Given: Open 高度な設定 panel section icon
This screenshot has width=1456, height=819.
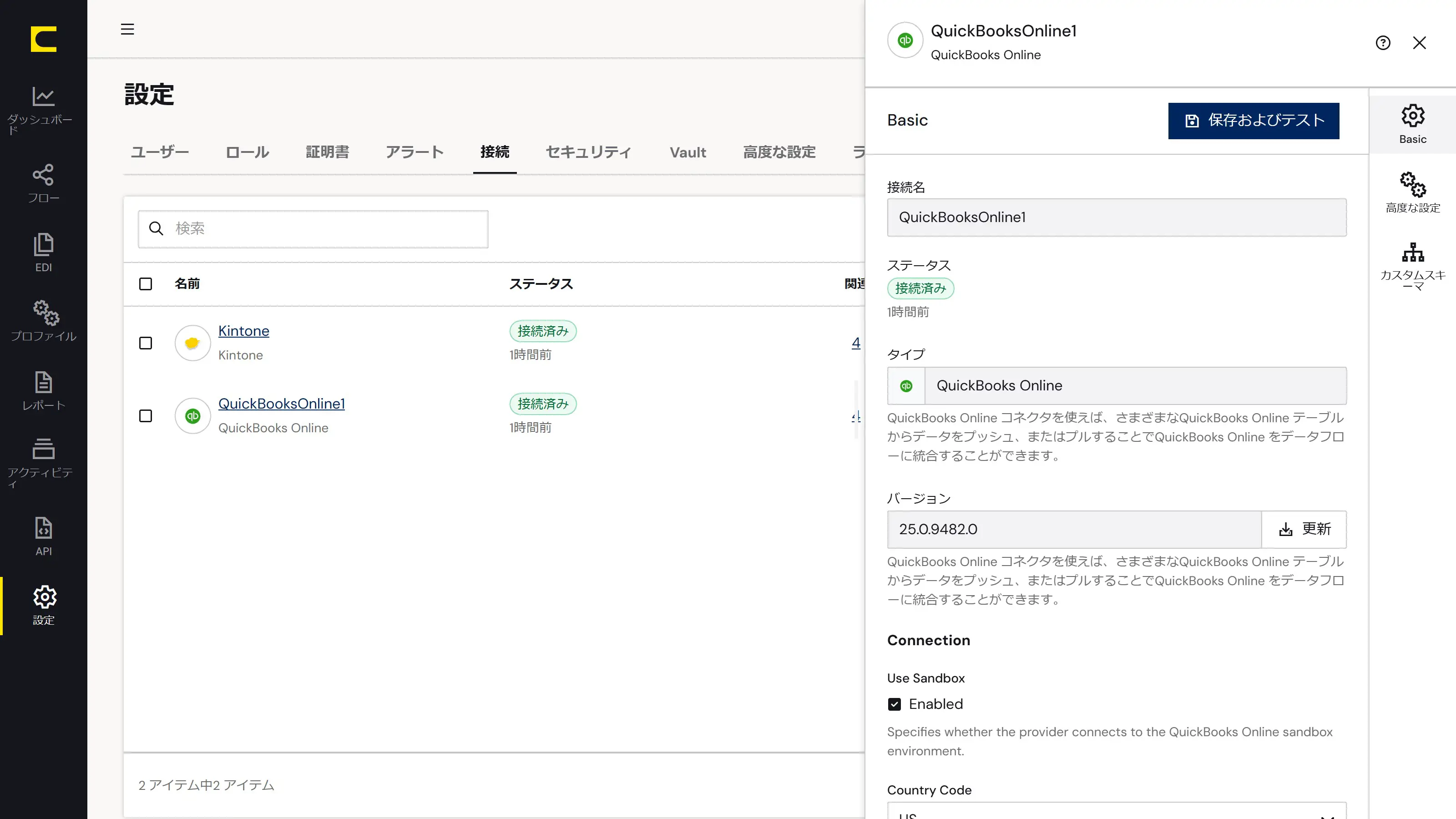Looking at the screenshot, I should [1412, 184].
